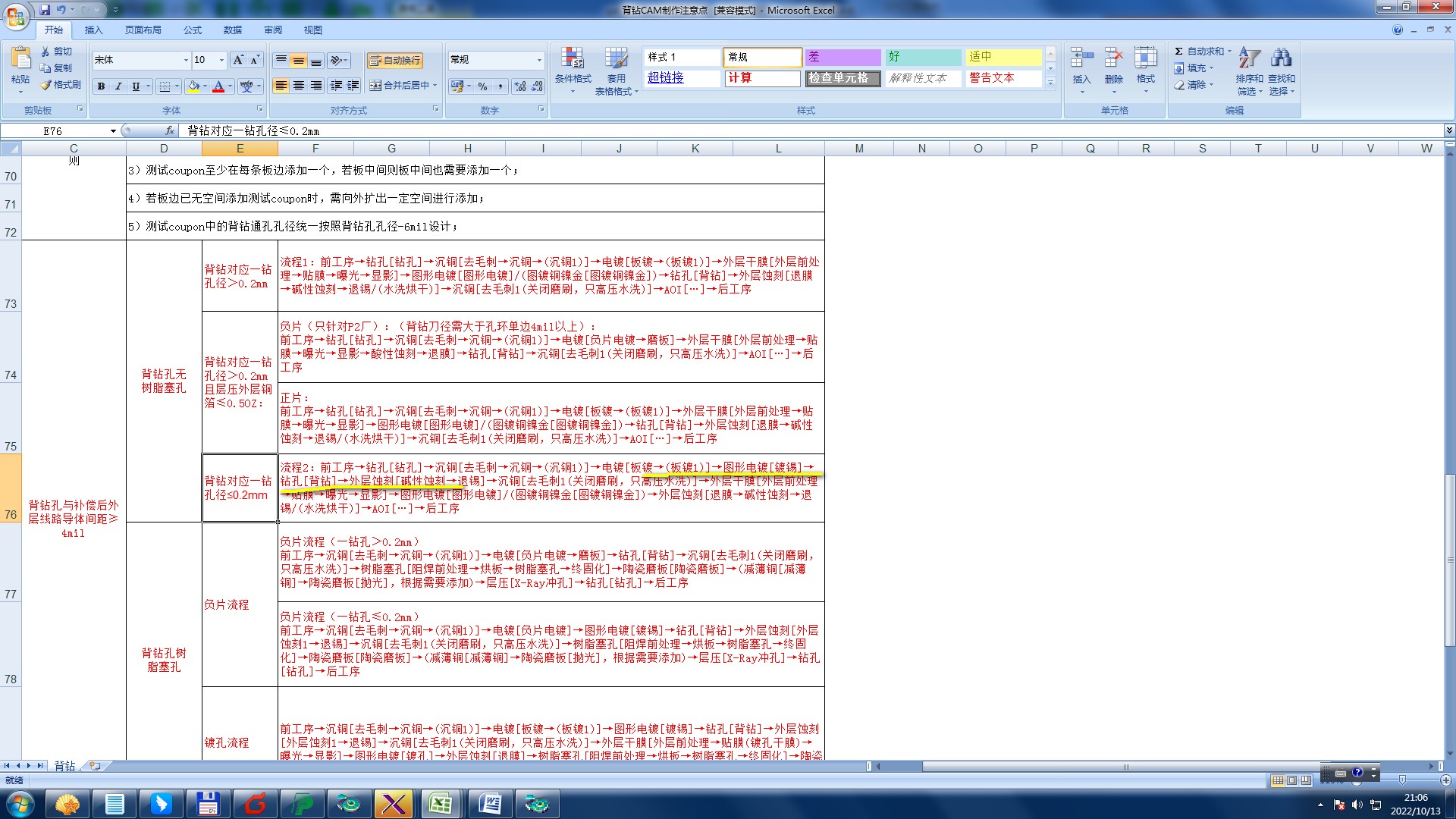The width and height of the screenshot is (1456, 819).
Task: Open the 公式 ribbon tab
Action: point(193,30)
